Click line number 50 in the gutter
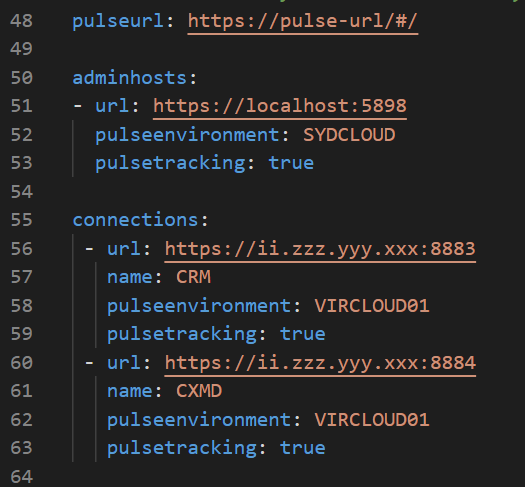 click(21, 78)
